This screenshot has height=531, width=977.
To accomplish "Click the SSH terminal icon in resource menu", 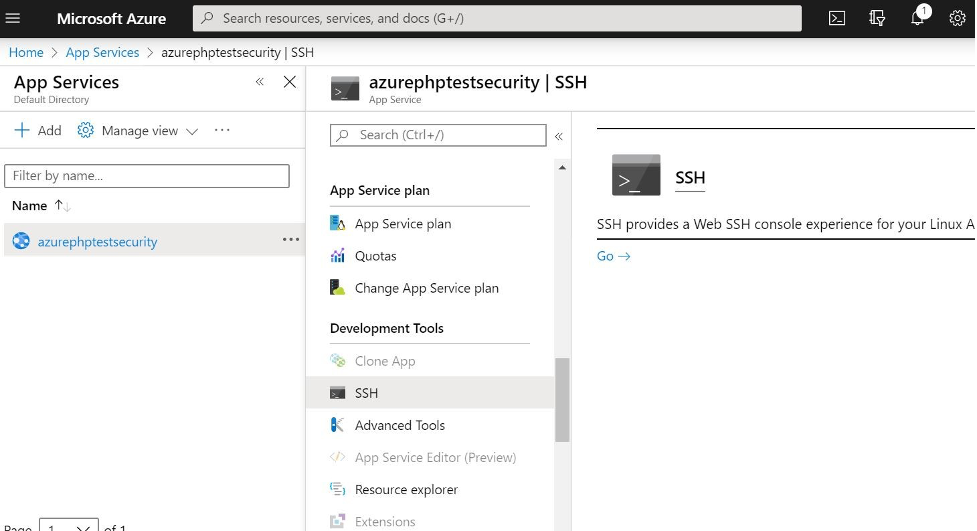I will tap(337, 393).
